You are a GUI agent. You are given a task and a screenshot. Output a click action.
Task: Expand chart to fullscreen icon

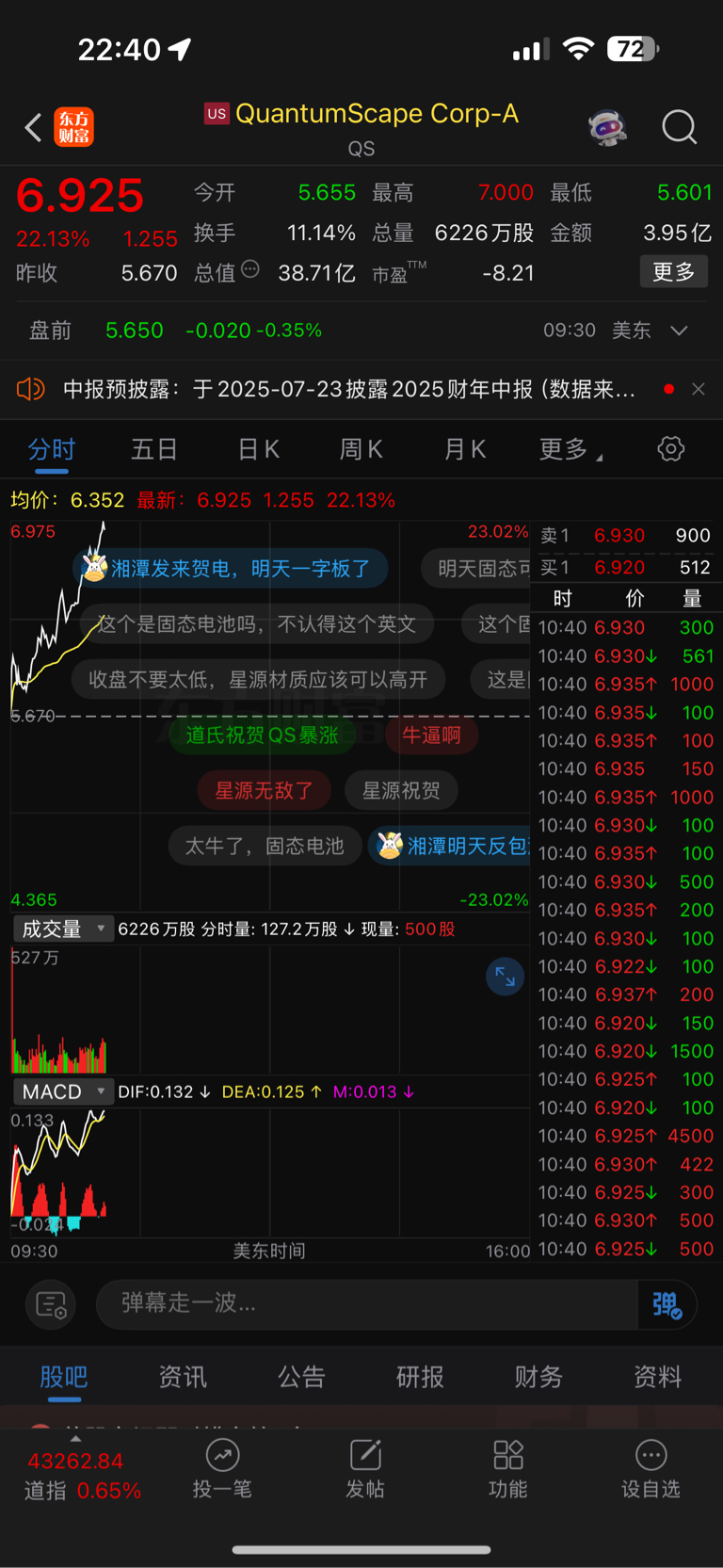click(x=506, y=977)
